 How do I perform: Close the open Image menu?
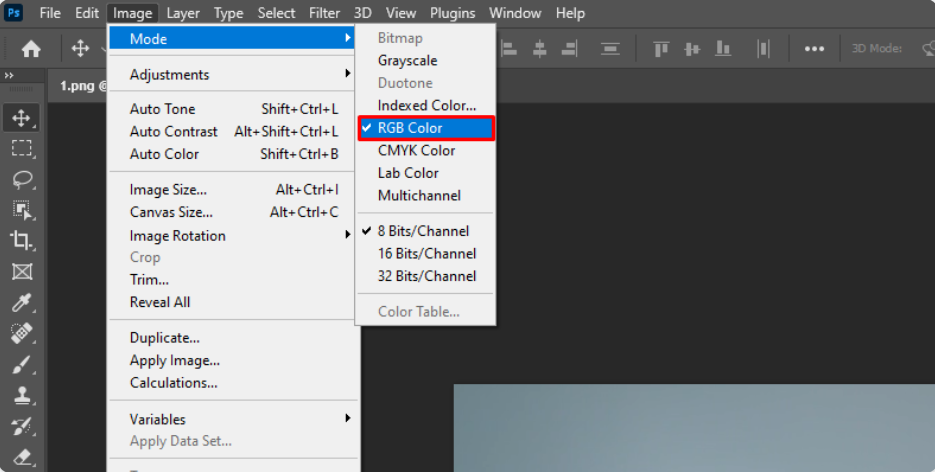(x=132, y=13)
